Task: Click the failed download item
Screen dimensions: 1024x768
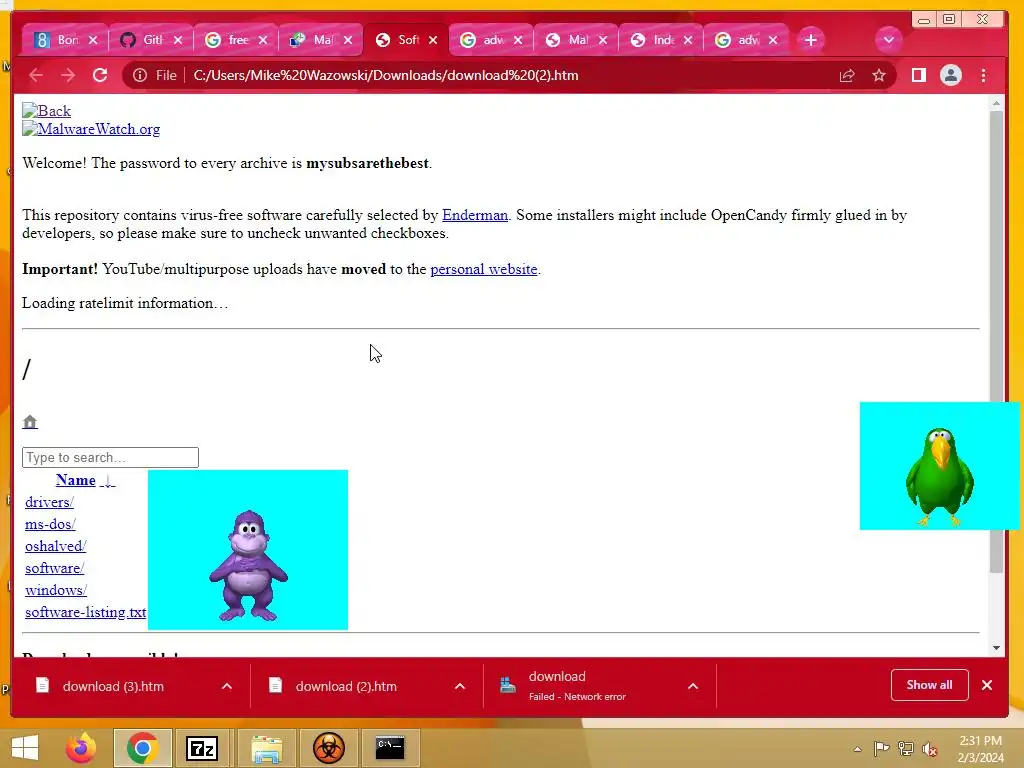Action: [577, 686]
